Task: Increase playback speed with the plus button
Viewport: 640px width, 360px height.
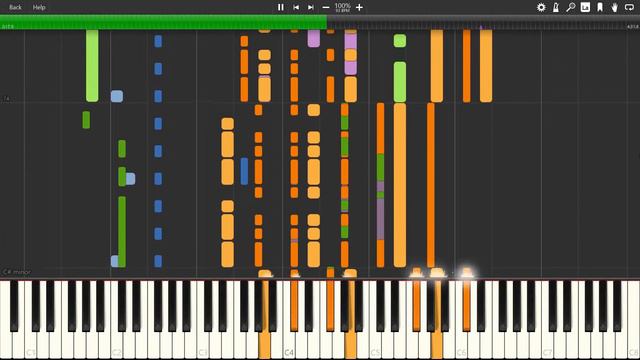Action: click(359, 7)
